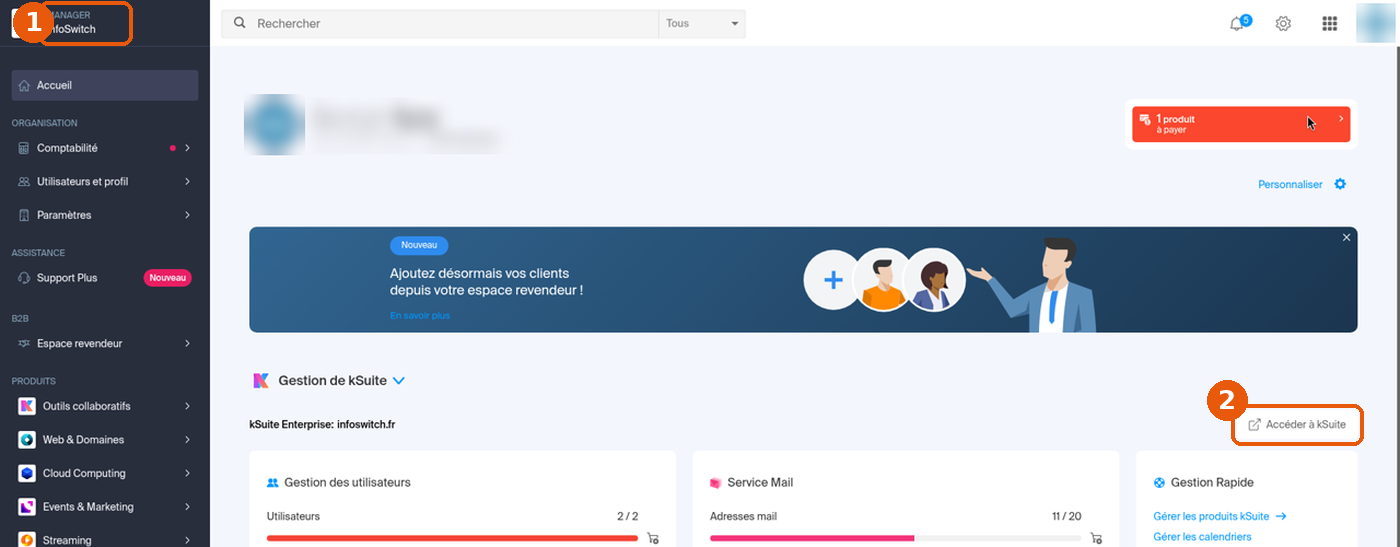Viewport: 1400px width, 547px height.
Task: Click the Nouveau badge beside Support Plus
Action: click(167, 278)
